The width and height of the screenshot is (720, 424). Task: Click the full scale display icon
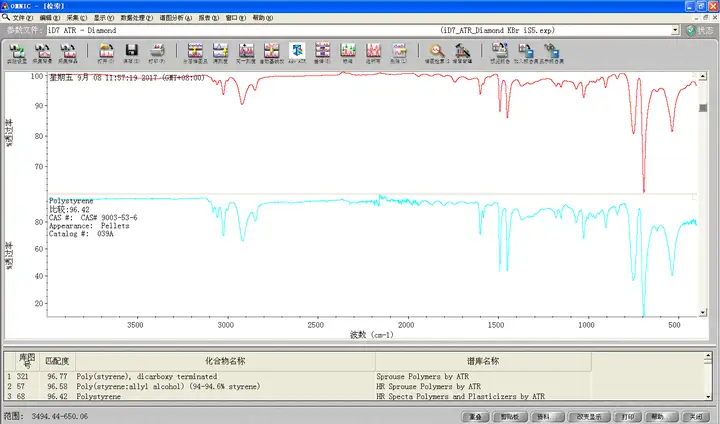point(246,53)
